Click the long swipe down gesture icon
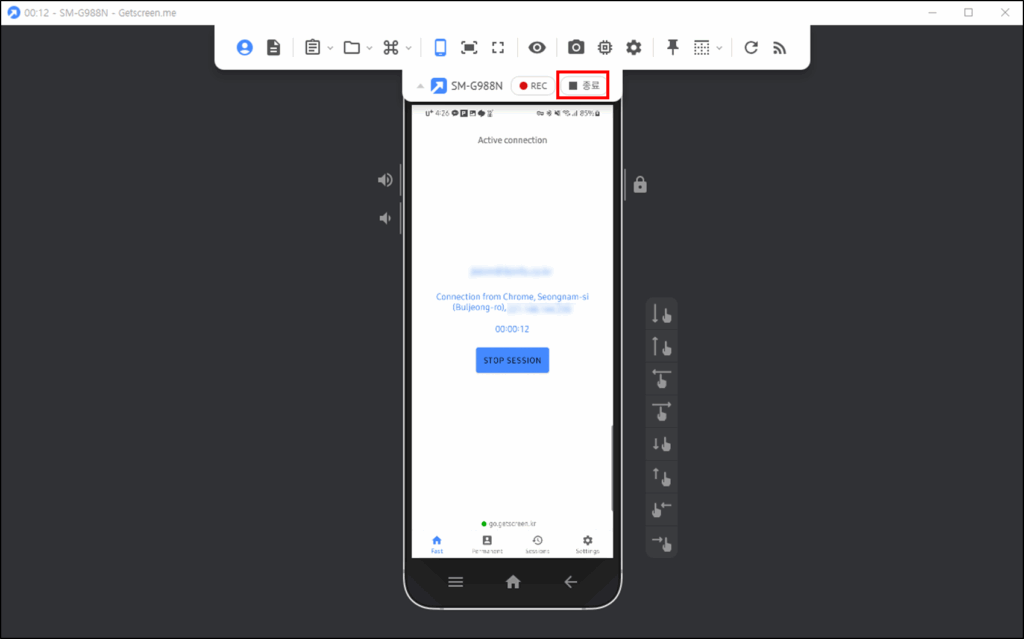The image size is (1024, 639). pos(661,314)
